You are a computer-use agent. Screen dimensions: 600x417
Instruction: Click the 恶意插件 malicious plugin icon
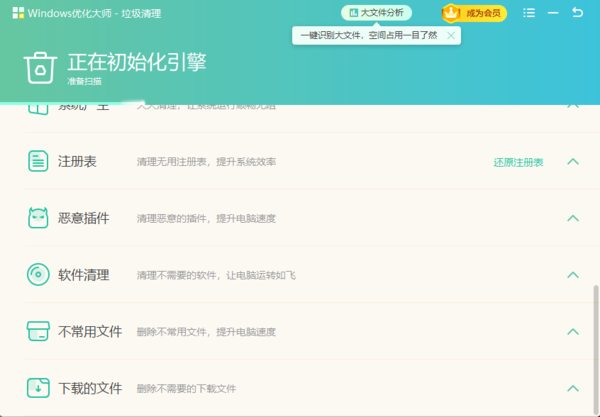point(38,218)
